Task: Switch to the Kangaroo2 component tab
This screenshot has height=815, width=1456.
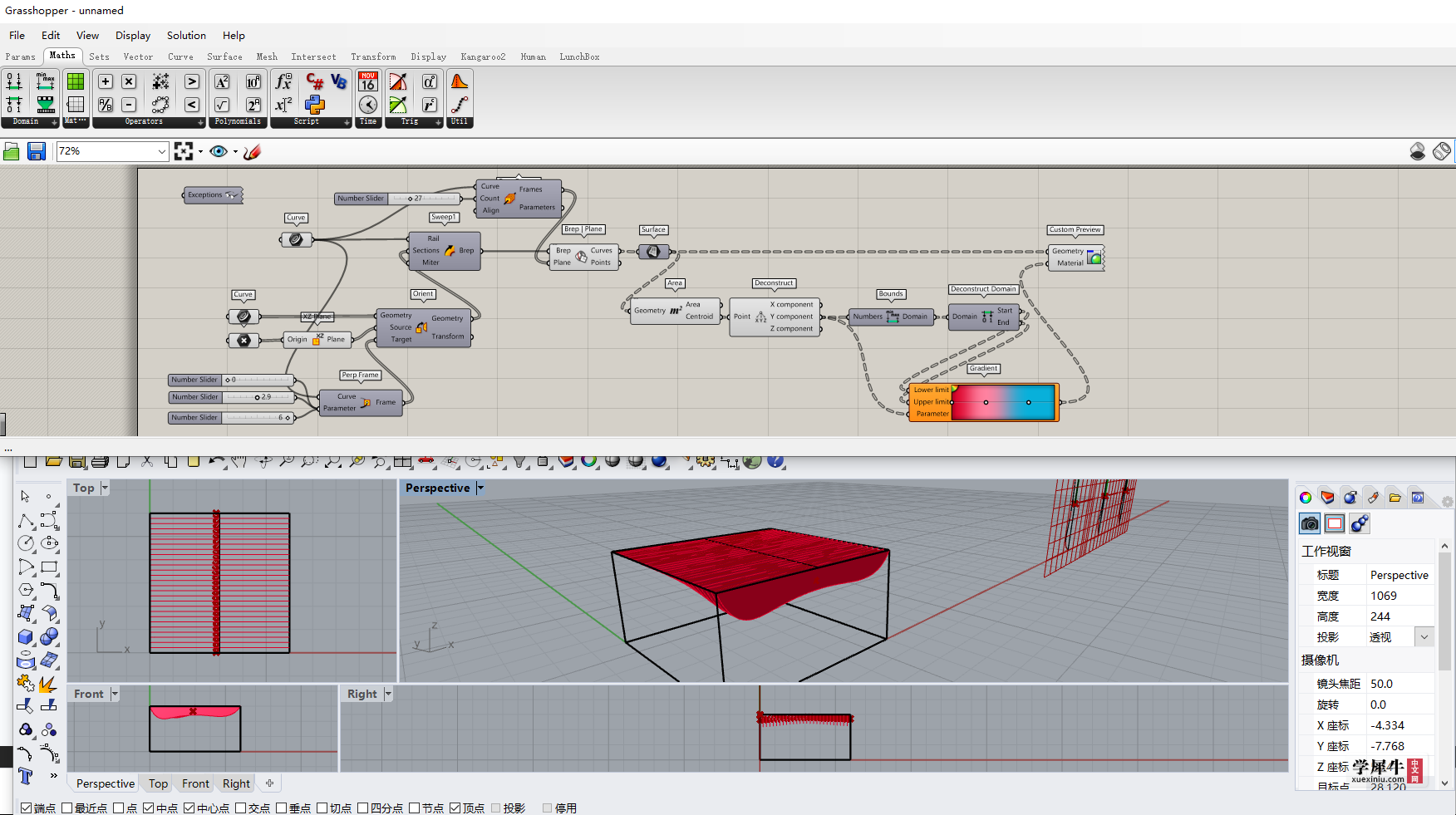Action: 483,56
